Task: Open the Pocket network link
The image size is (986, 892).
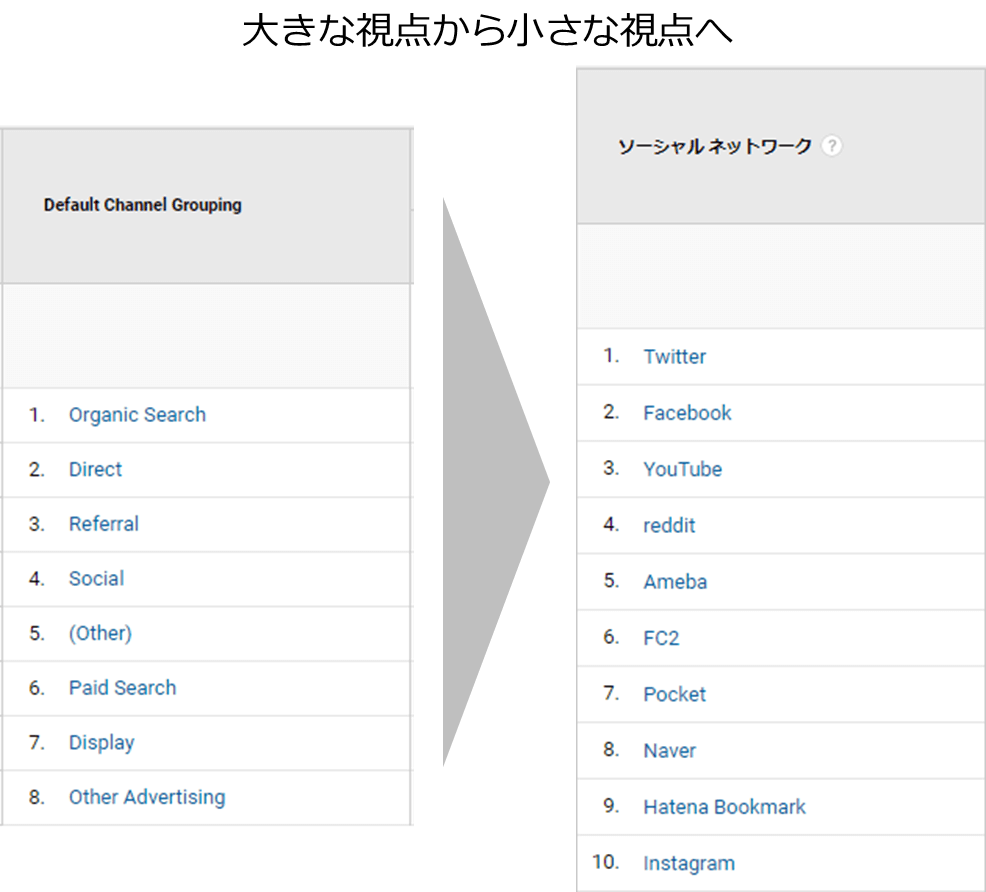Action: click(x=674, y=694)
